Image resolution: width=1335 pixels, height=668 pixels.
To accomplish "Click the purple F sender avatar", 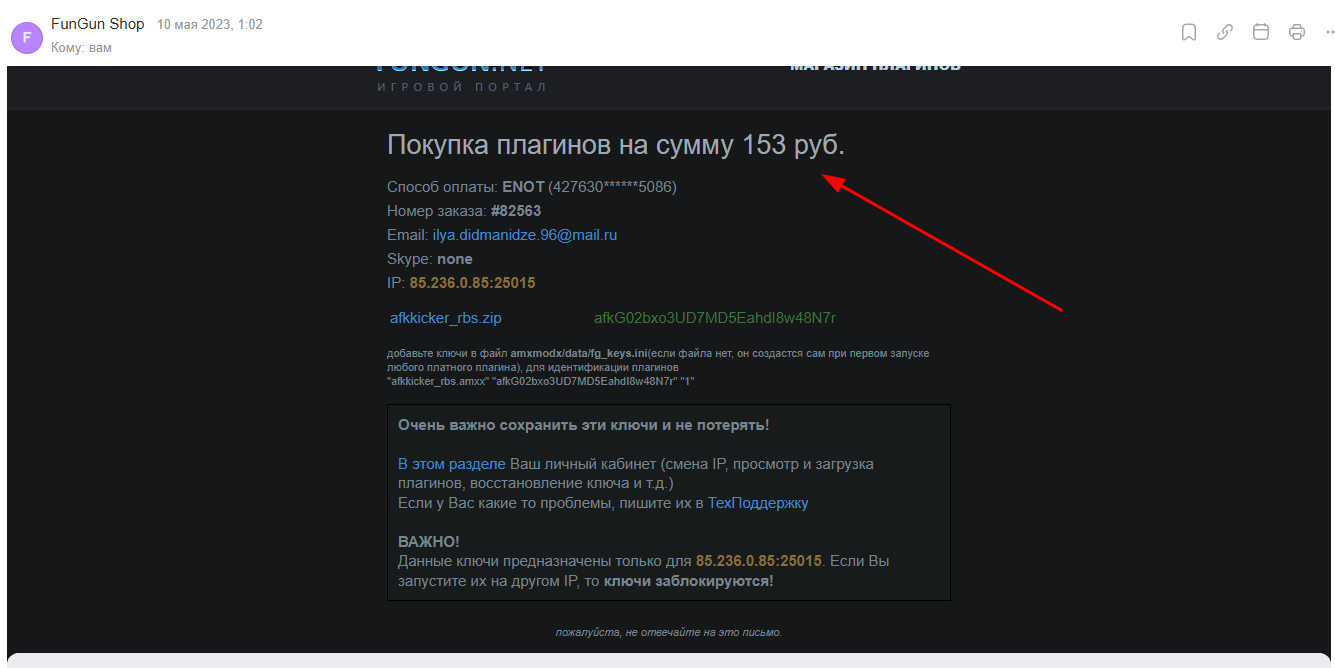I will (26, 37).
